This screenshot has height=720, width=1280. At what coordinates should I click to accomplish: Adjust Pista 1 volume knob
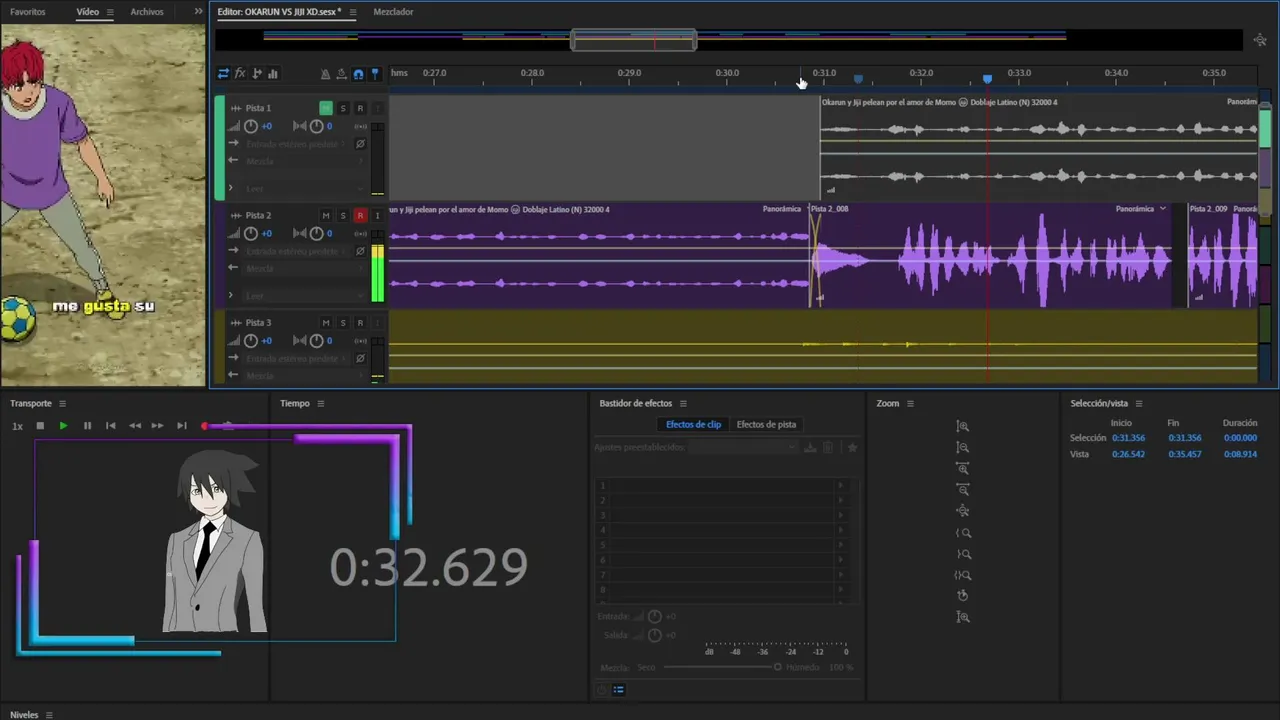click(251, 126)
